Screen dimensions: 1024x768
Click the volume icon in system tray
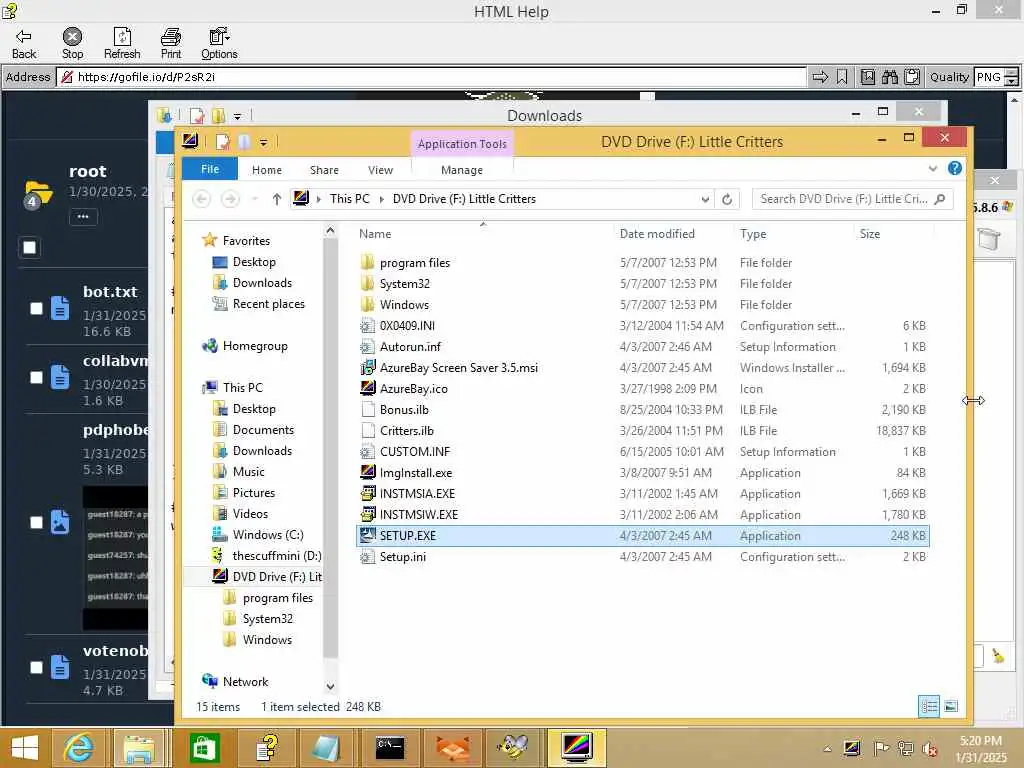pos(929,749)
